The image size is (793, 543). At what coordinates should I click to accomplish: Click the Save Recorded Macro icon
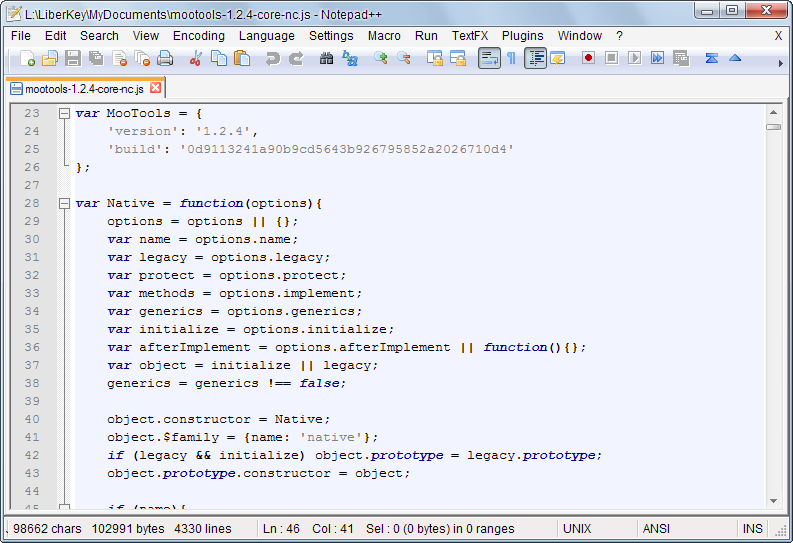coord(681,59)
